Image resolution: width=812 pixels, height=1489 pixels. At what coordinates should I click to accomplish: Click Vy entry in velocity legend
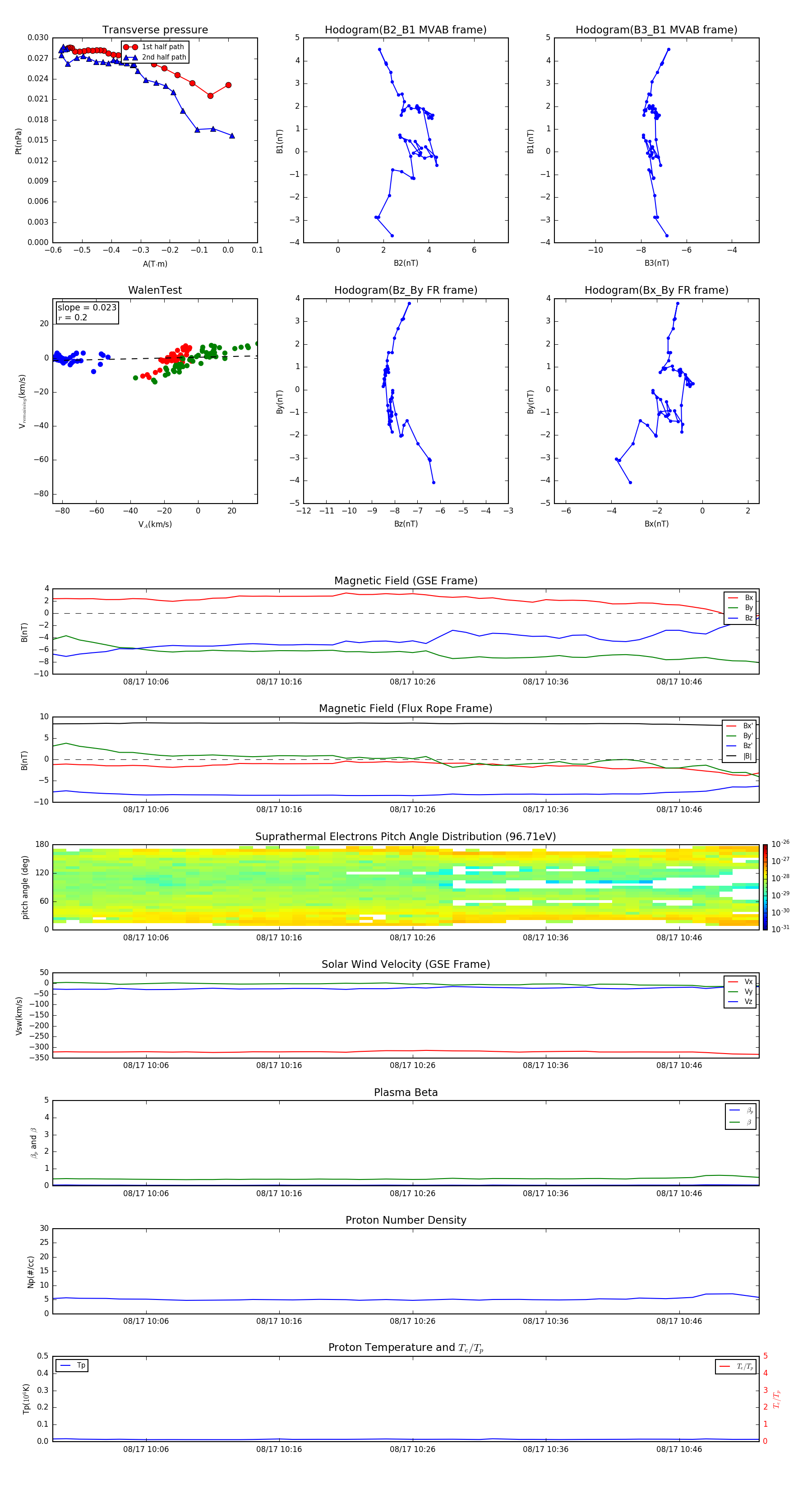point(740,992)
